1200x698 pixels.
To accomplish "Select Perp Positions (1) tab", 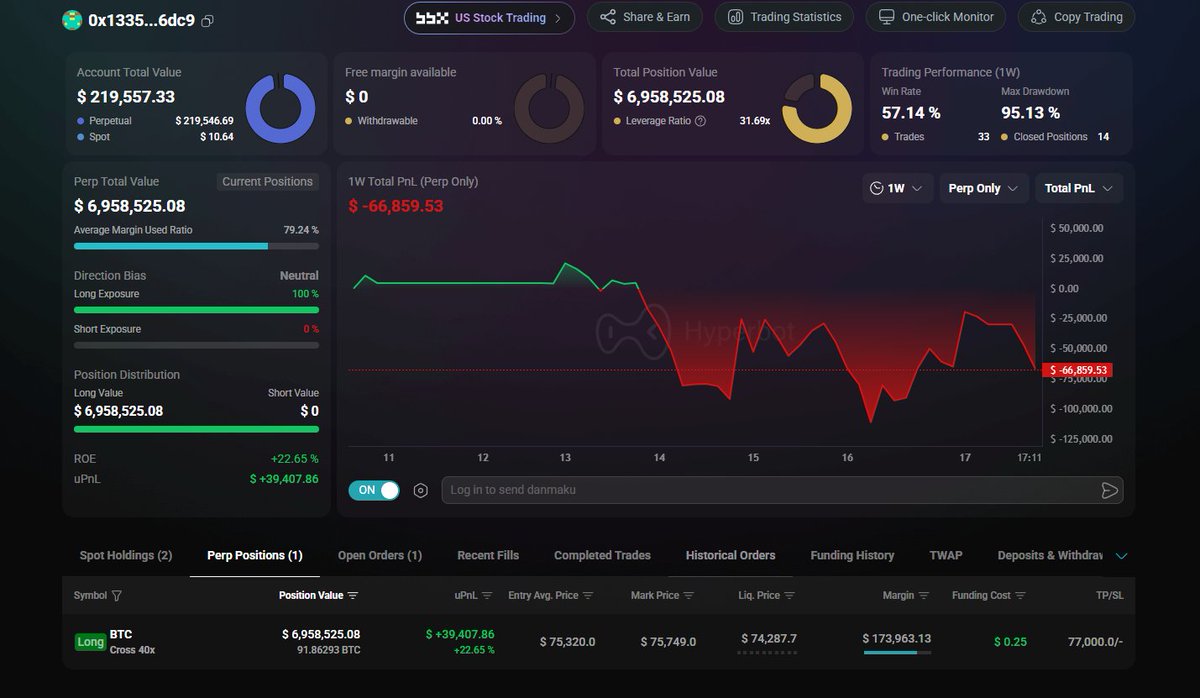I will (x=255, y=555).
